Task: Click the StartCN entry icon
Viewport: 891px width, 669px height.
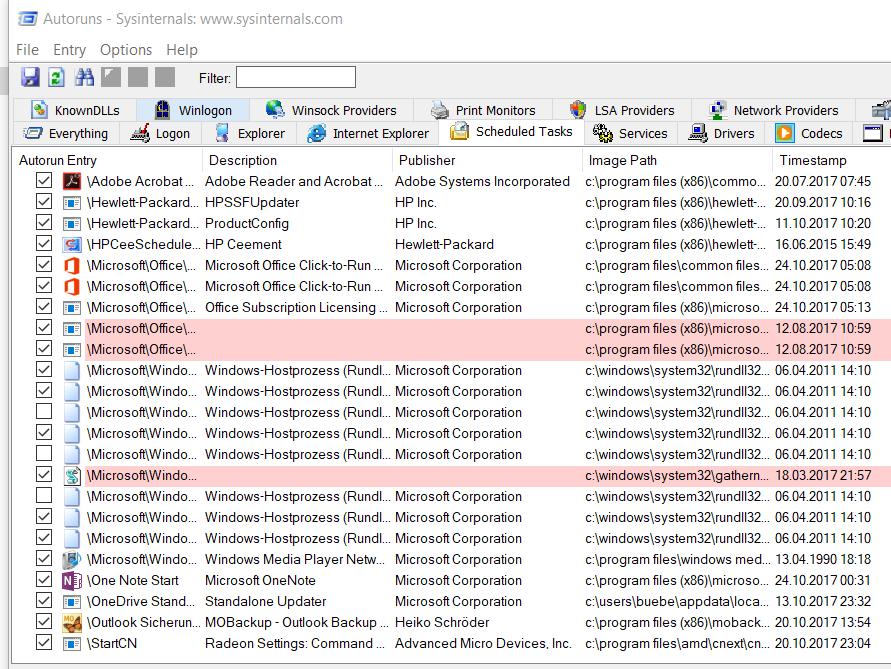Action: (x=72, y=643)
